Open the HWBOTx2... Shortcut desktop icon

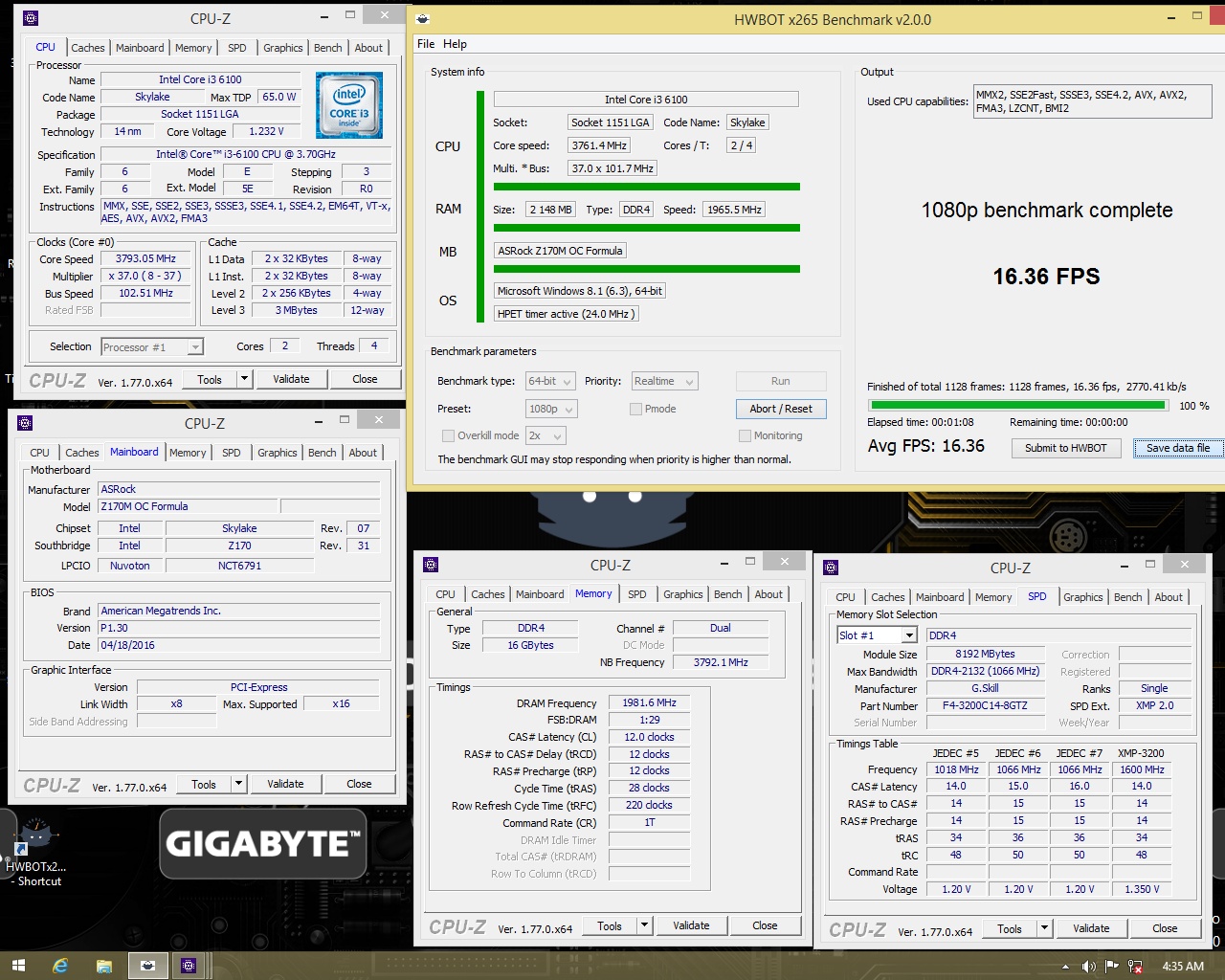pos(35,851)
